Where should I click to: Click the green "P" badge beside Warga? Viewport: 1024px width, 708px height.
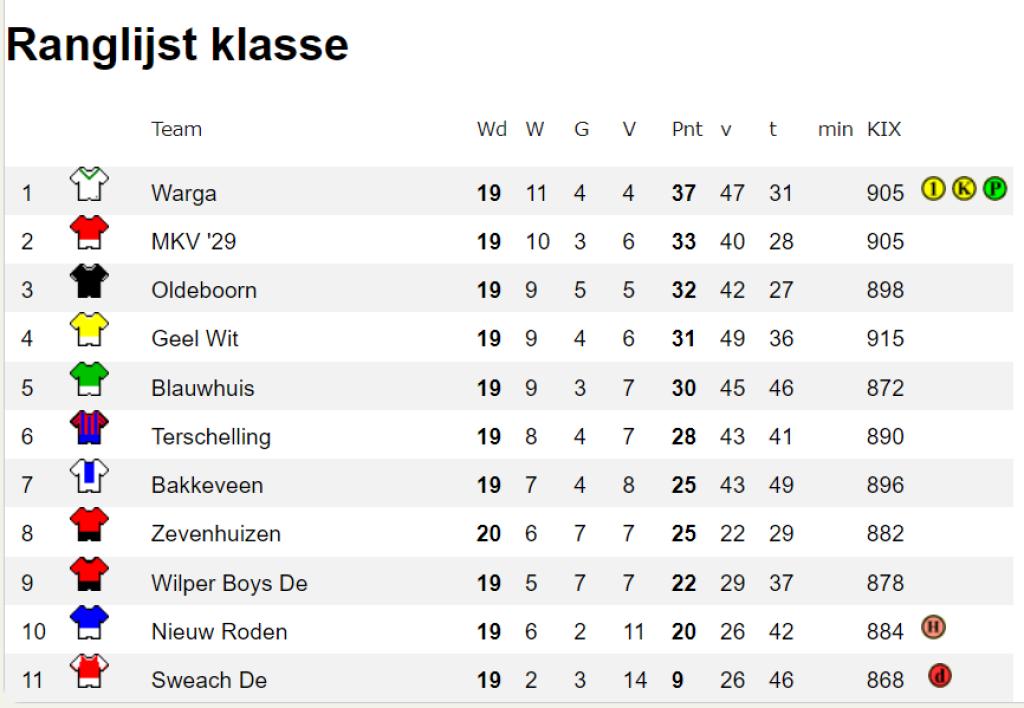click(995, 189)
